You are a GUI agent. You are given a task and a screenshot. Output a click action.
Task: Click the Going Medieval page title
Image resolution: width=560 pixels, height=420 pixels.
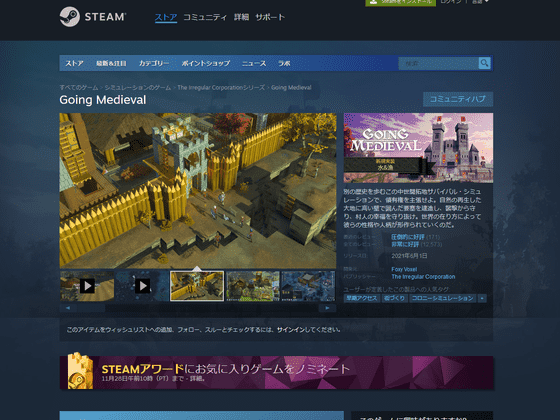pyautogui.click(x=103, y=100)
